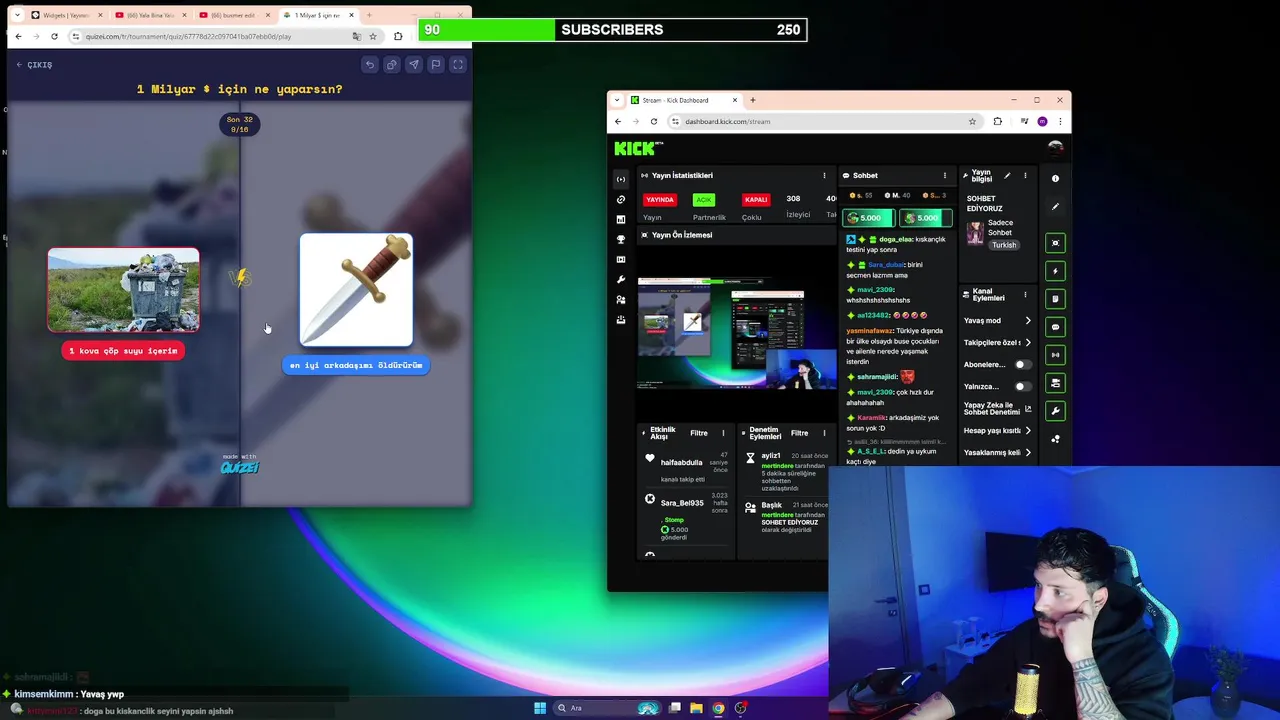Expand Yavaş mod option
Image resolution: width=1280 pixels, height=720 pixels.
point(998,320)
